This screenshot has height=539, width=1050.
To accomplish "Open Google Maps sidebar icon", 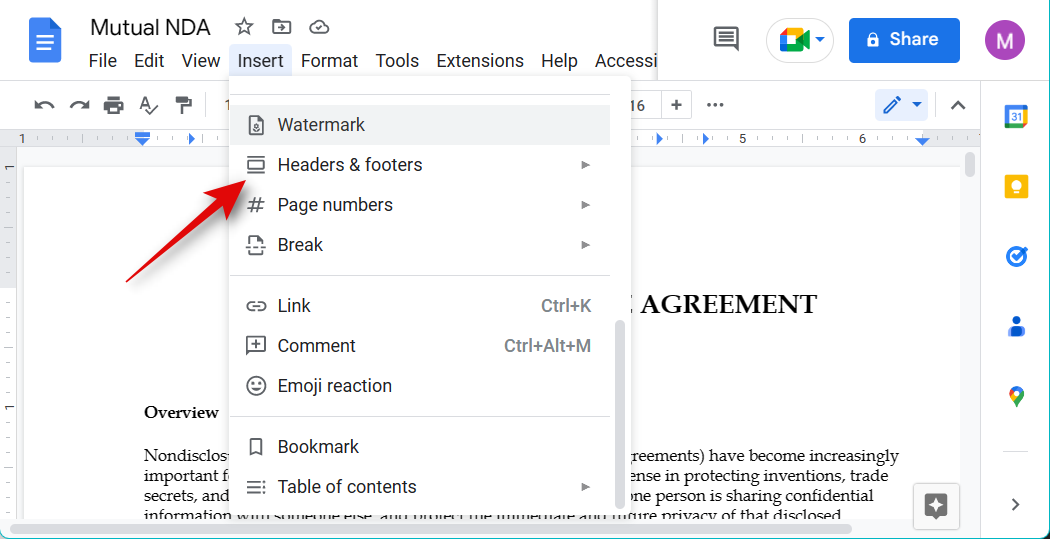I will (1016, 396).
